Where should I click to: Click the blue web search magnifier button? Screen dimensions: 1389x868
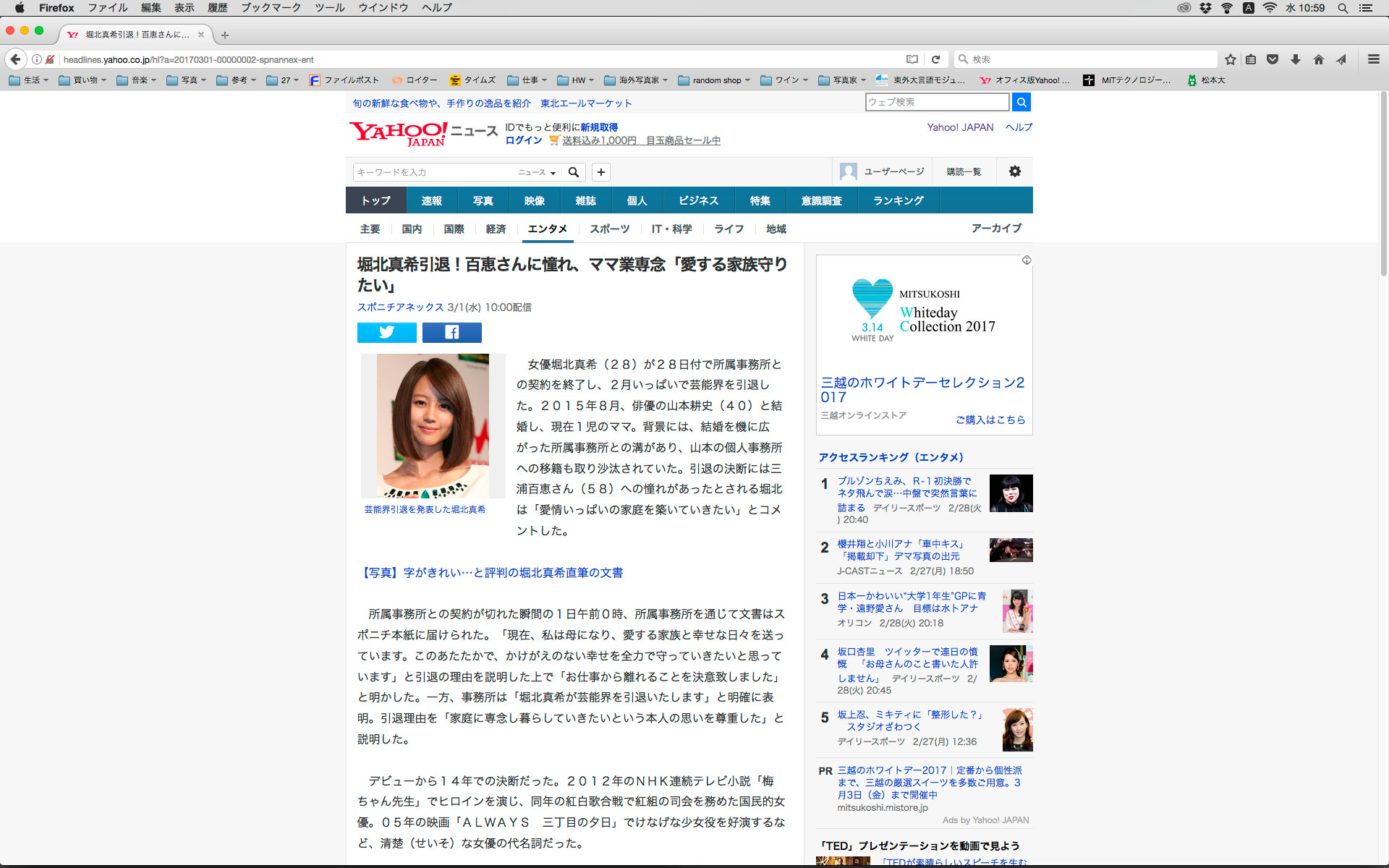click(x=1021, y=102)
